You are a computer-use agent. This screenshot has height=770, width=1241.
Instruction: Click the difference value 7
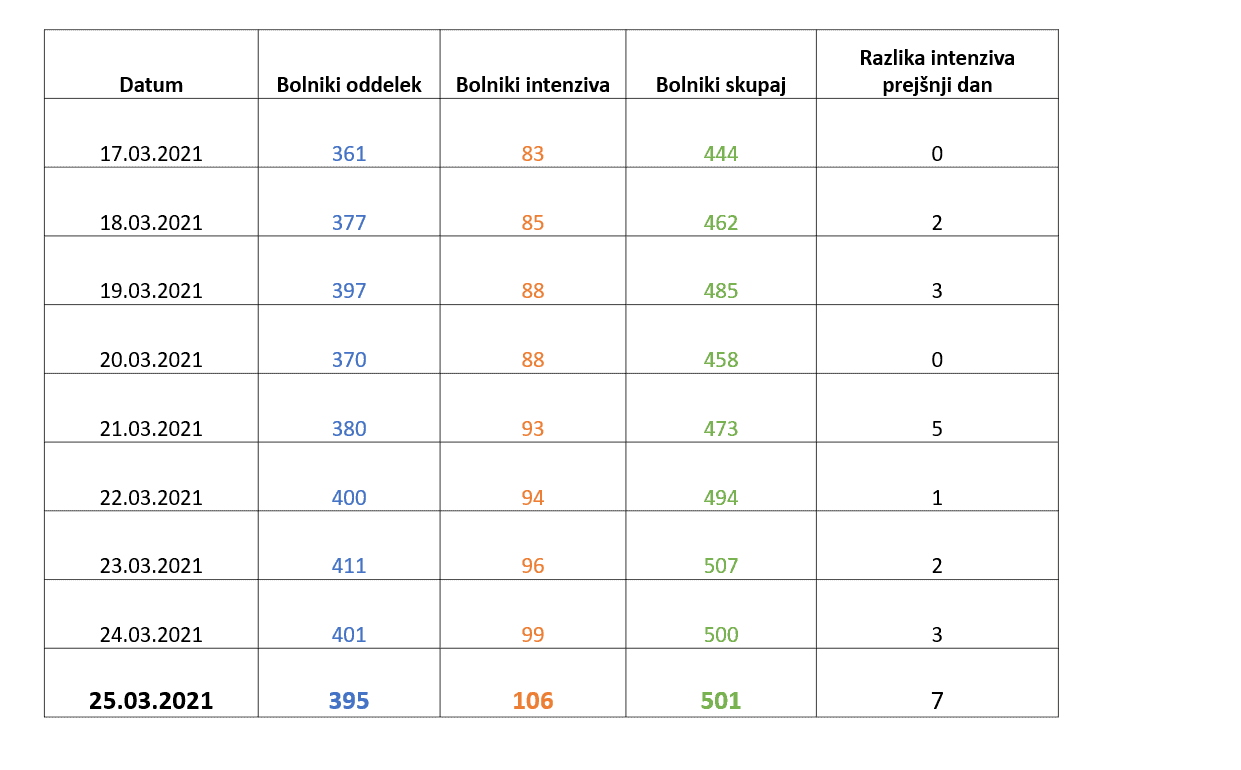click(x=937, y=701)
